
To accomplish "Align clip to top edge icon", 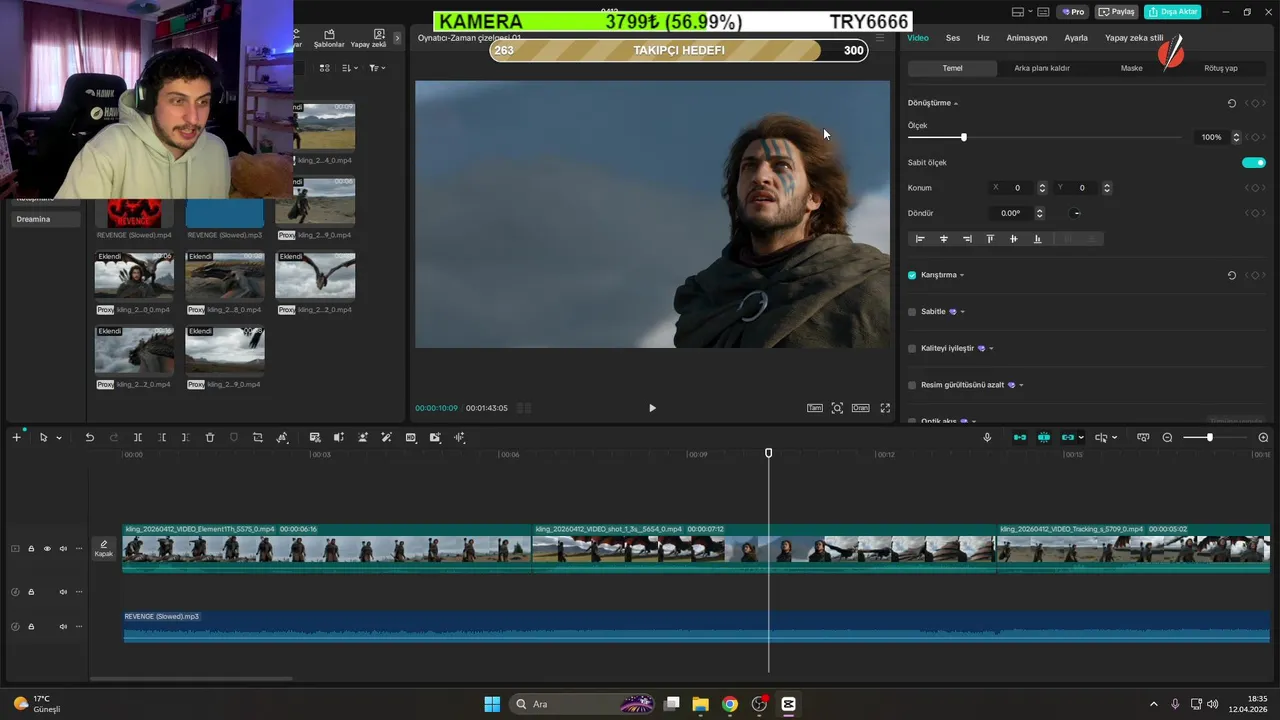I will (990, 239).
